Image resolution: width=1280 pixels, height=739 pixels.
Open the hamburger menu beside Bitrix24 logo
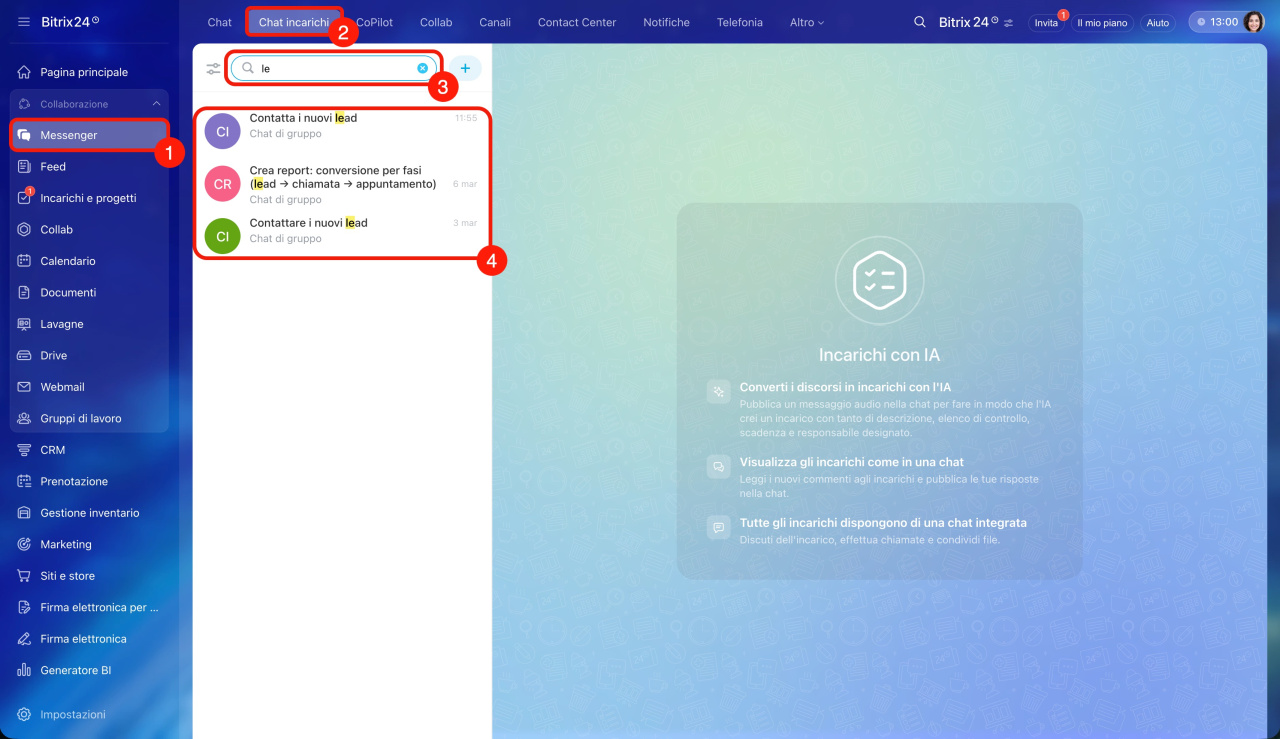coord(24,22)
